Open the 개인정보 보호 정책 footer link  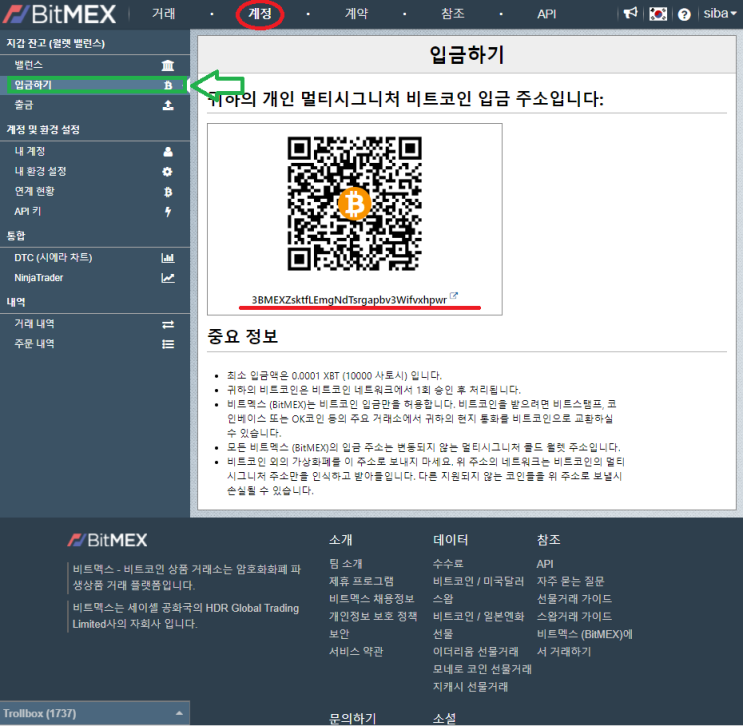[x=373, y=617]
